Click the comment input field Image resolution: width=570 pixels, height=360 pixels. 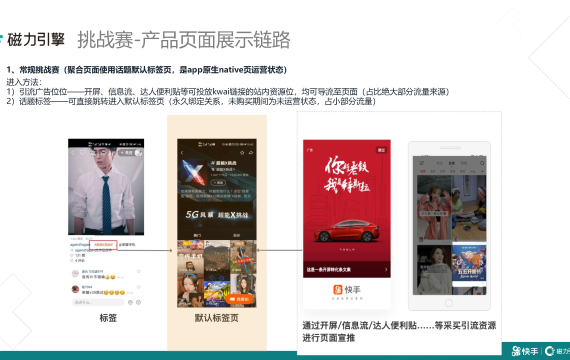click(x=98, y=302)
